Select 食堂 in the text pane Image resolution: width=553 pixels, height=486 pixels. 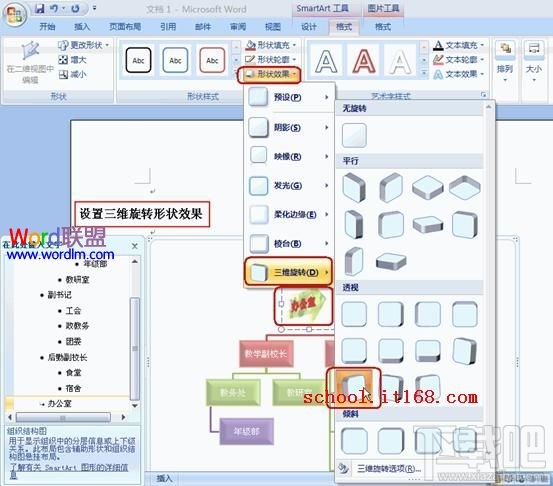point(73,373)
